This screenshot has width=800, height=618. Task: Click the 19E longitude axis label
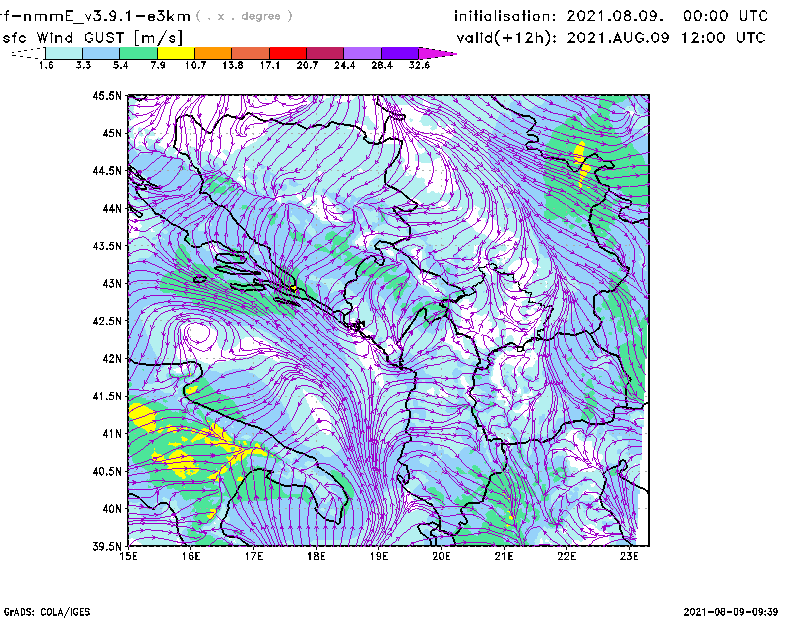[x=379, y=556]
